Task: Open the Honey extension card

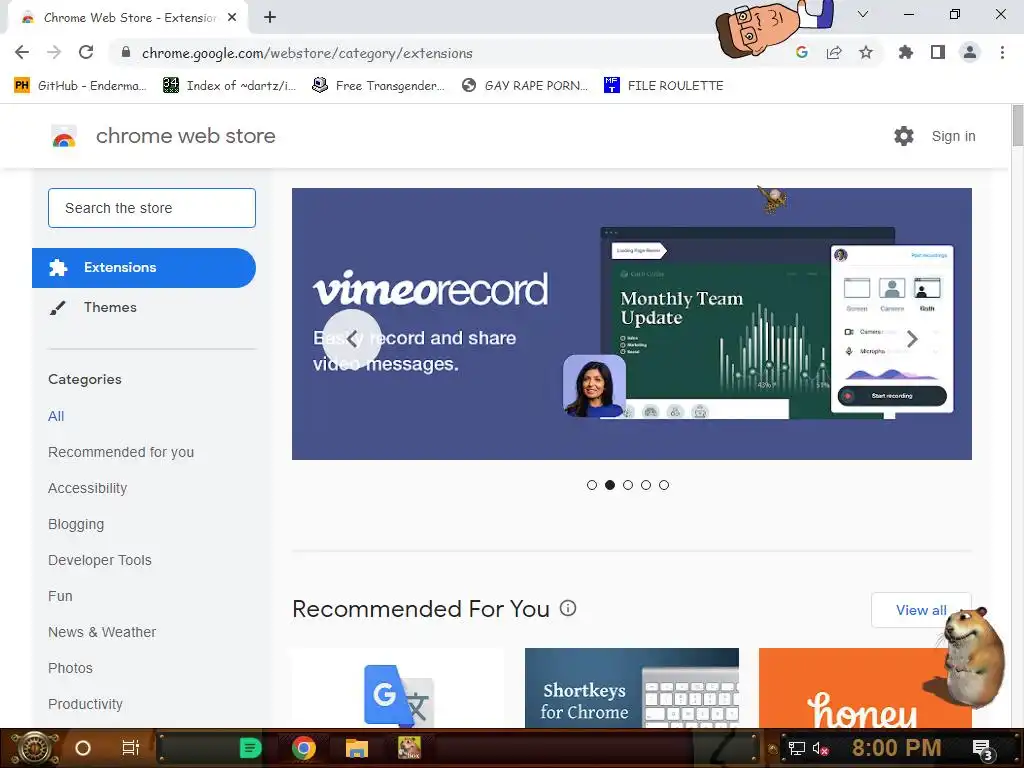Action: point(865,687)
